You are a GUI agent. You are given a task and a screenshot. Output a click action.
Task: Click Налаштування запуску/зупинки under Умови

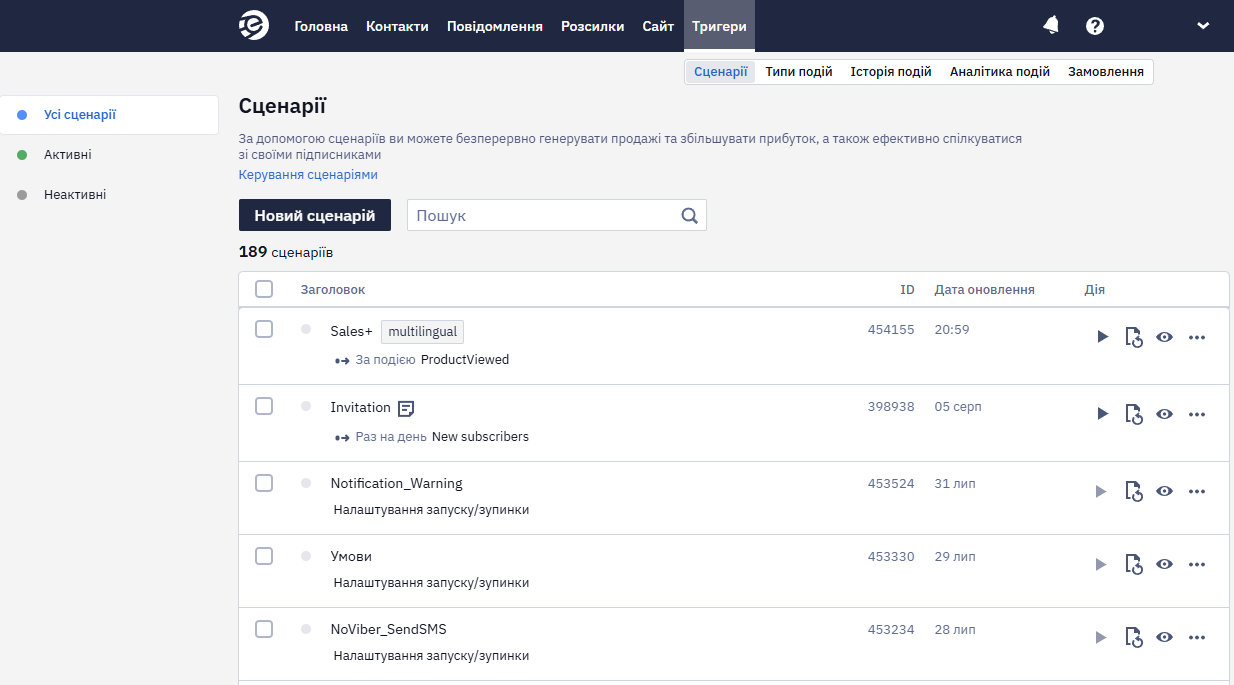pyautogui.click(x=431, y=583)
